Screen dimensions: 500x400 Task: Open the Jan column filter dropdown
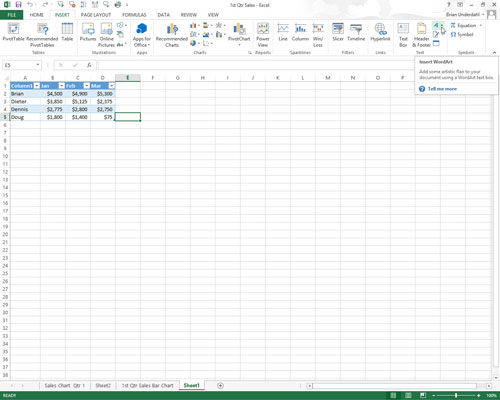click(62, 86)
